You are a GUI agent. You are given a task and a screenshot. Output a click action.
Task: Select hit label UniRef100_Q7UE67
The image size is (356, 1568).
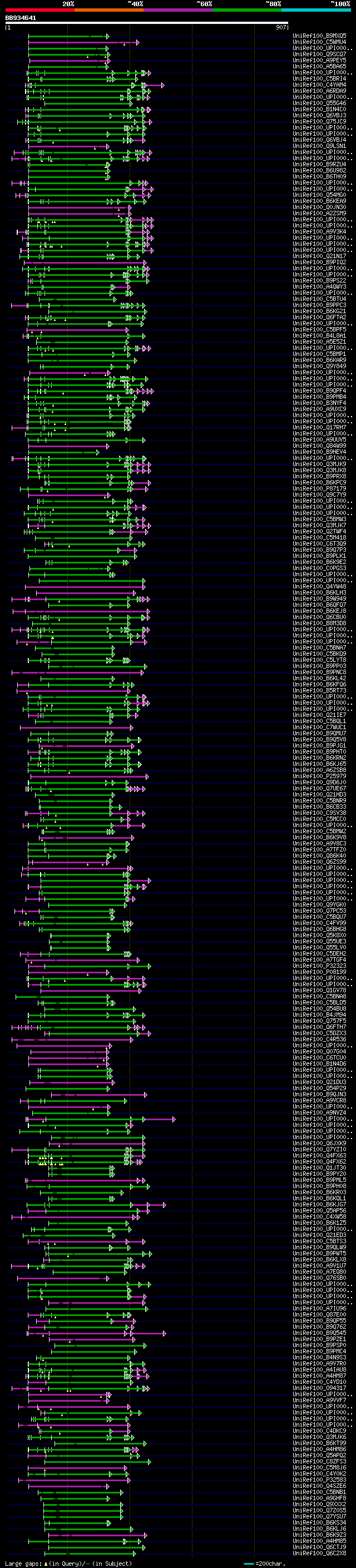coord(319,788)
